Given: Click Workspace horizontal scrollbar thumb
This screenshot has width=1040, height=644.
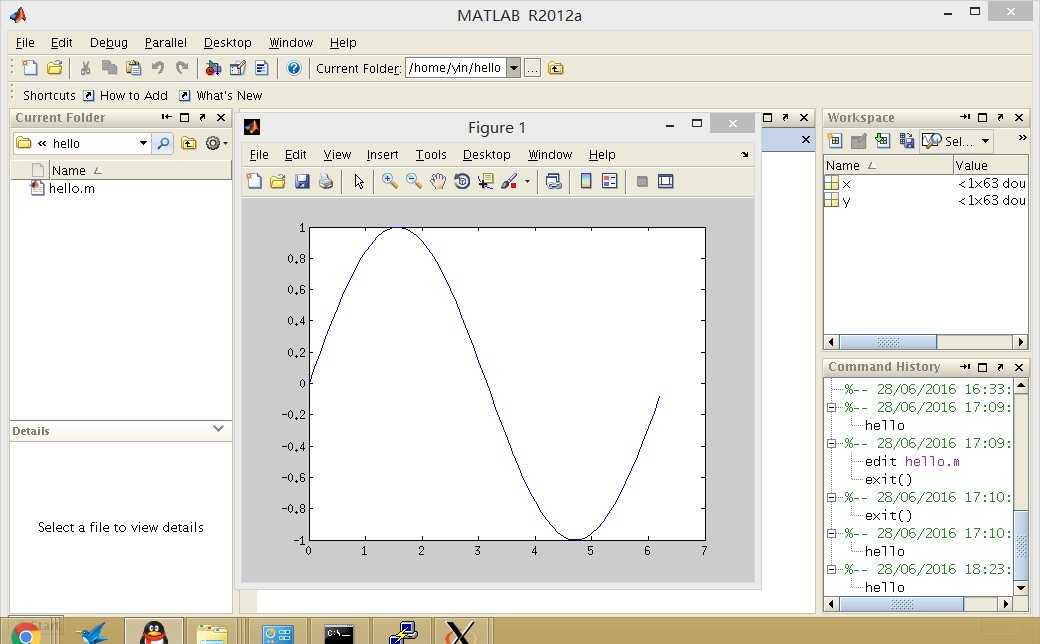Looking at the screenshot, I should [888, 342].
